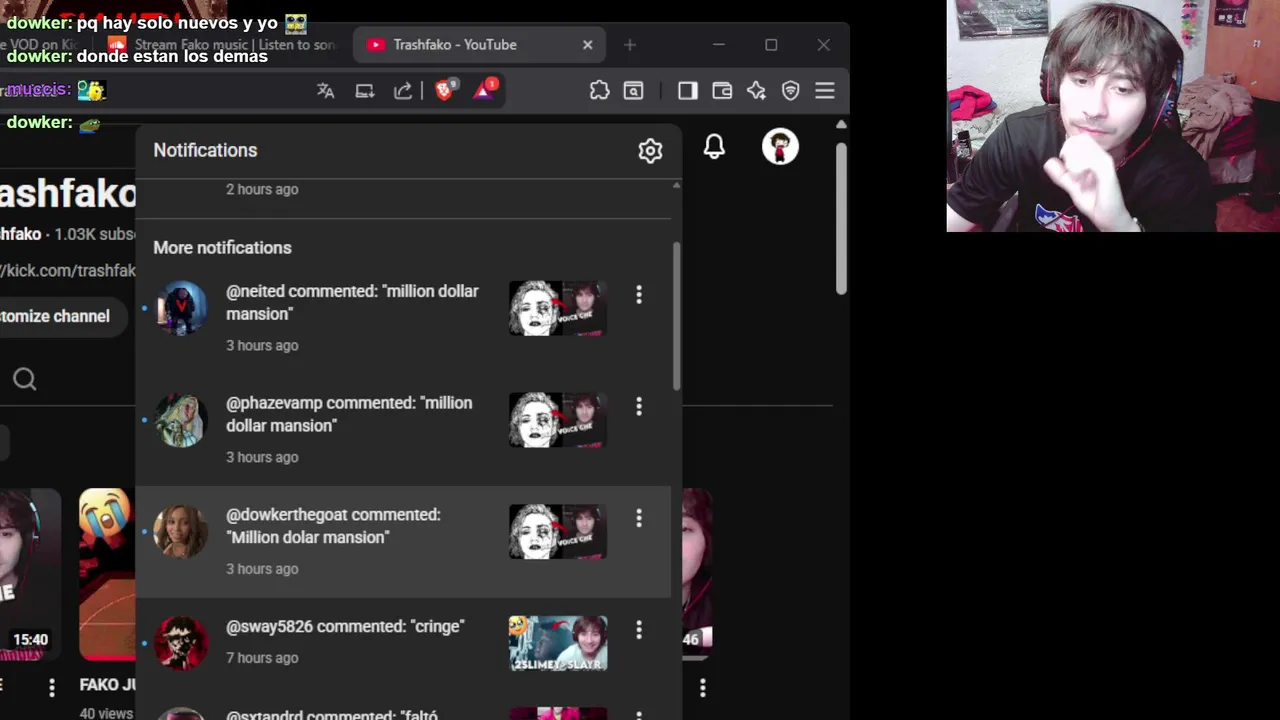Screen dimensions: 1280x720
Task: Click the tab search window icon in toolbar
Action: point(633,91)
